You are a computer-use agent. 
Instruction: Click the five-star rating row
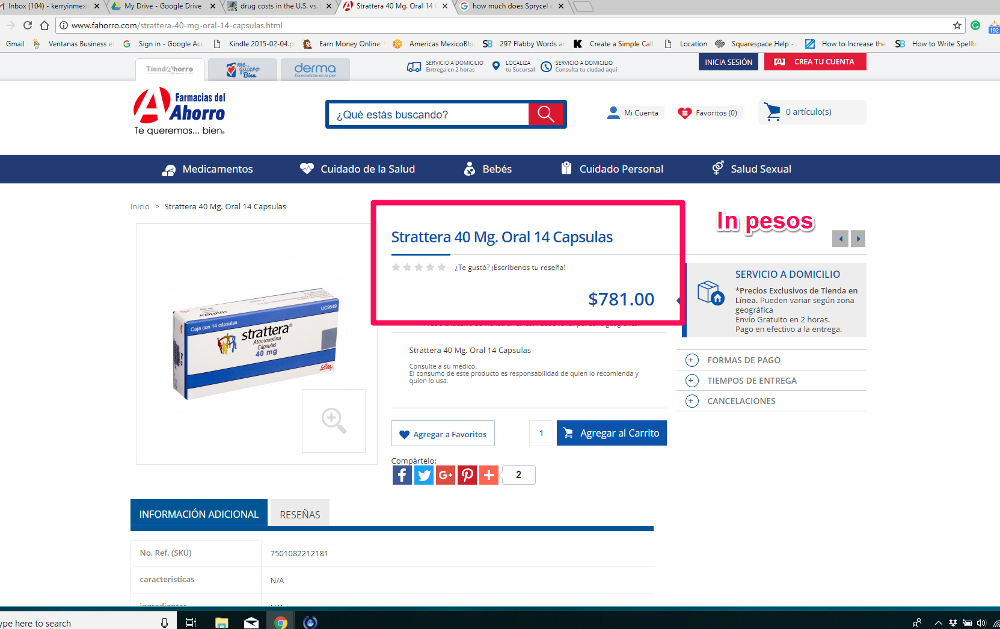point(418,267)
